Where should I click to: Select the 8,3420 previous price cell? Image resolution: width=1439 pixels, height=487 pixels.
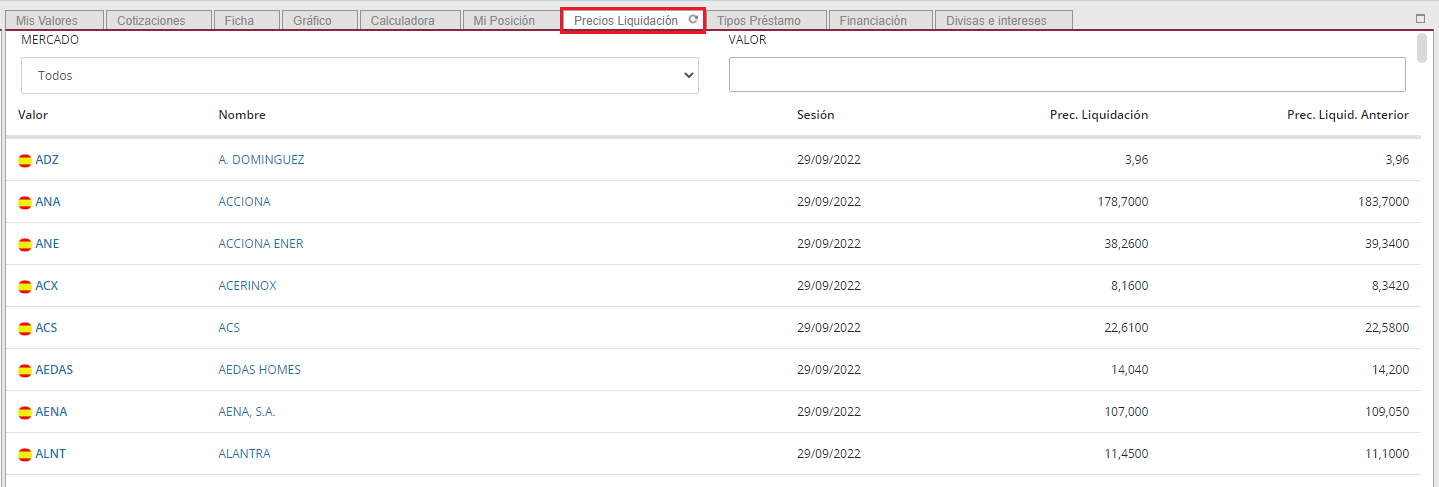pos(1390,286)
